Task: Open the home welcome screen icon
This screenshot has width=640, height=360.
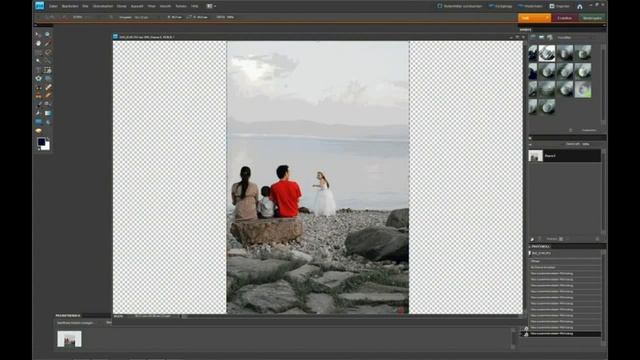Action: coord(580,6)
